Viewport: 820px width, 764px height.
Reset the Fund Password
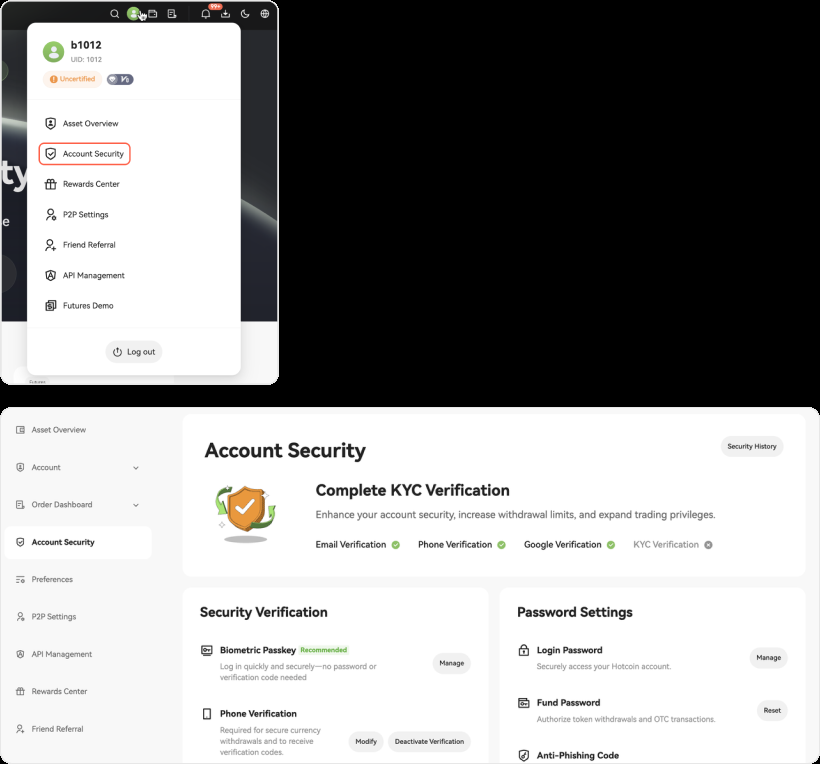pyautogui.click(x=772, y=711)
